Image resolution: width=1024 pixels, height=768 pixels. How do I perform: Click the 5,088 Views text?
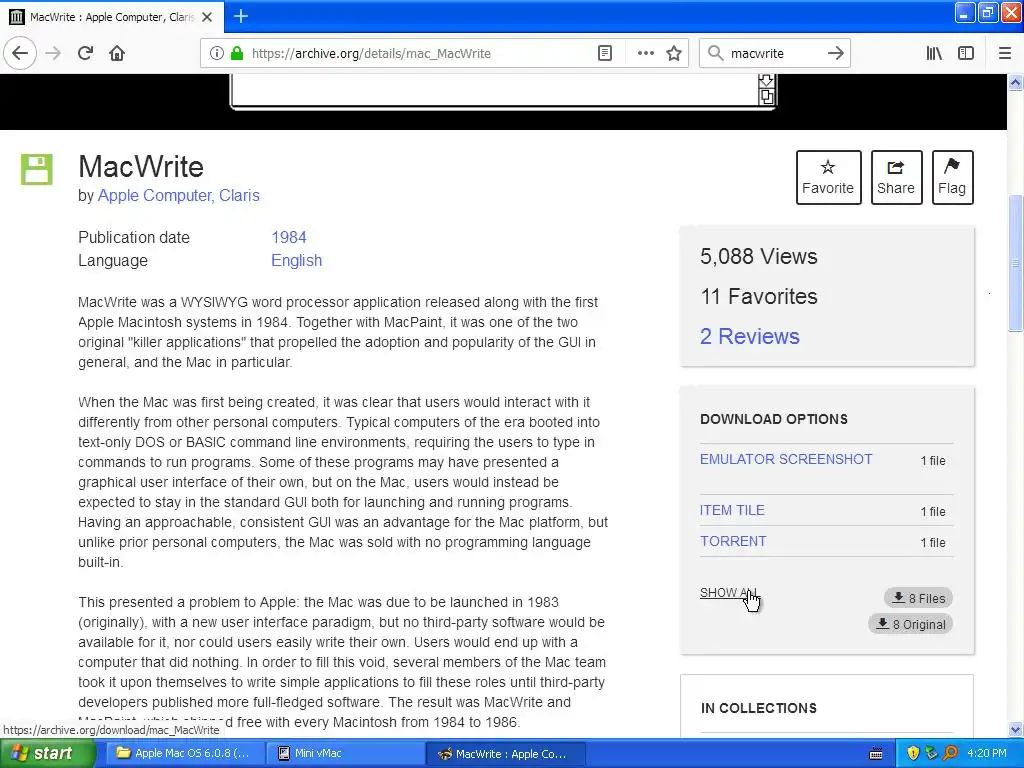[x=758, y=257]
